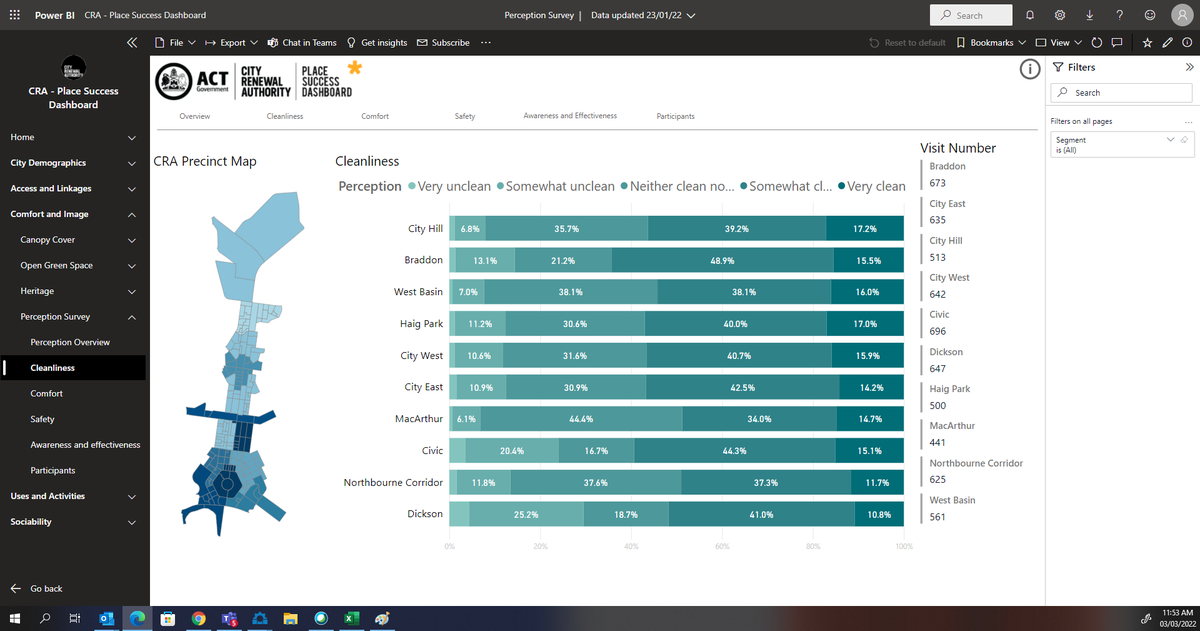The height and width of the screenshot is (631, 1200).
Task: Open the File menu
Action: (x=174, y=42)
